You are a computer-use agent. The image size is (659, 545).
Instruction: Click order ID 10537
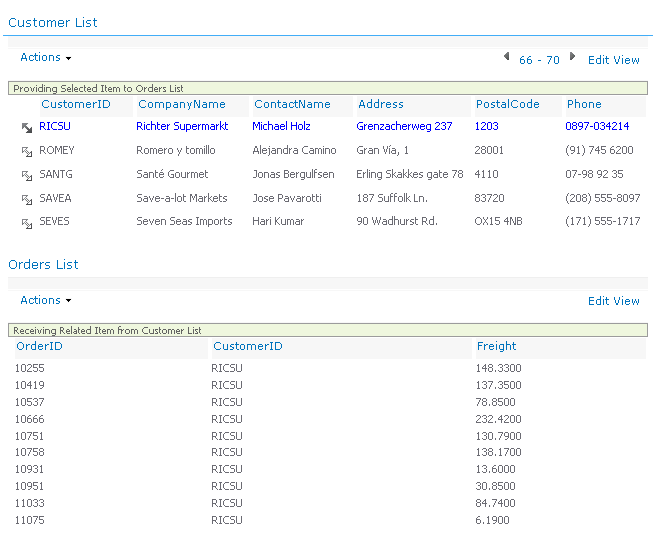click(29, 402)
